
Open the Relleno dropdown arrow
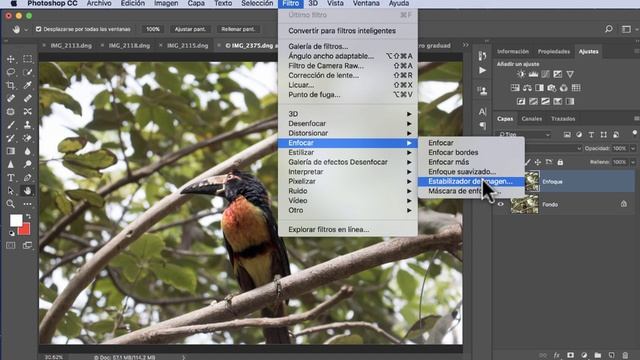point(633,162)
